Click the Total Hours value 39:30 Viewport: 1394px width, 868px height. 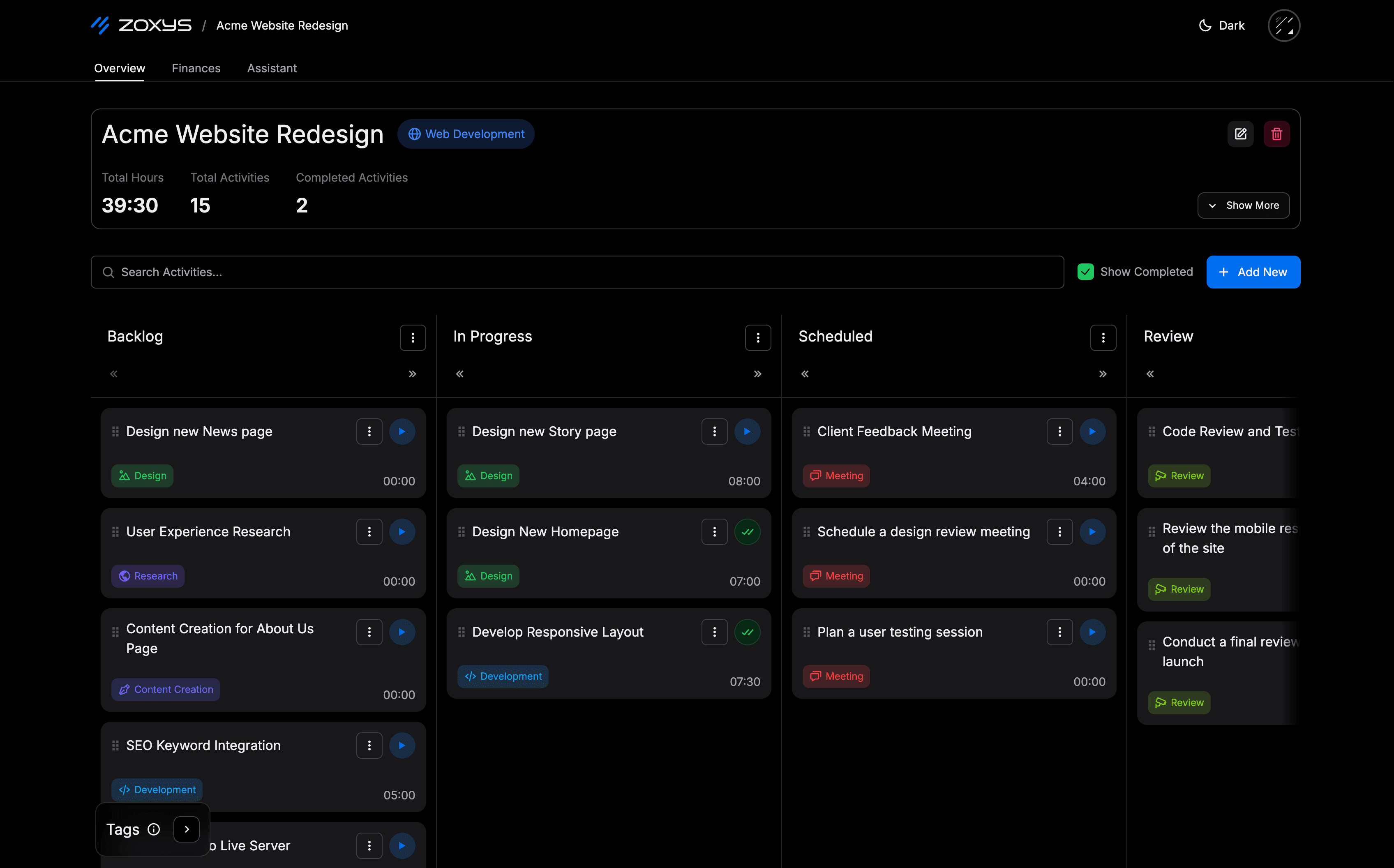130,205
